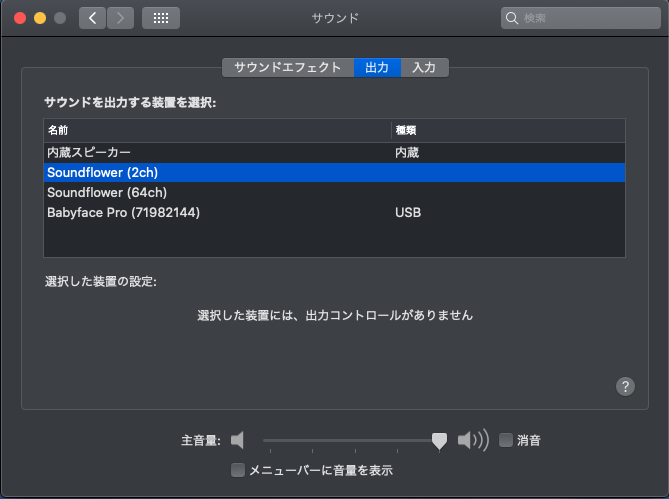Go back with the left chevron button
The image size is (669, 499).
pyautogui.click(x=92, y=18)
